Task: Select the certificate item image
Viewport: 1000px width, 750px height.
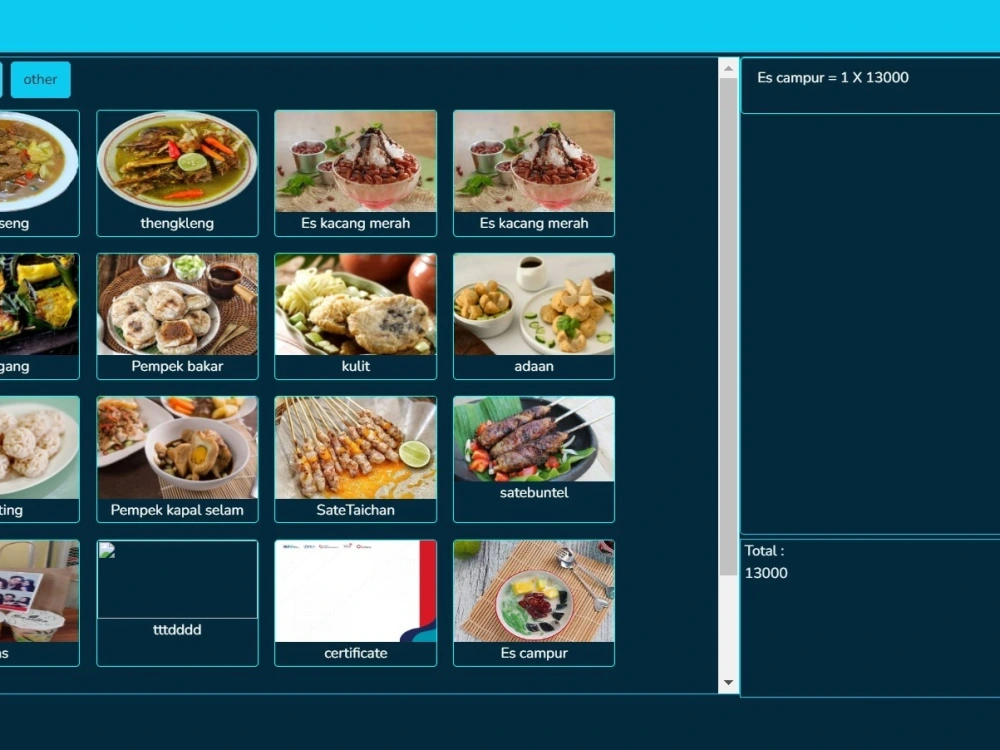Action: point(355,591)
